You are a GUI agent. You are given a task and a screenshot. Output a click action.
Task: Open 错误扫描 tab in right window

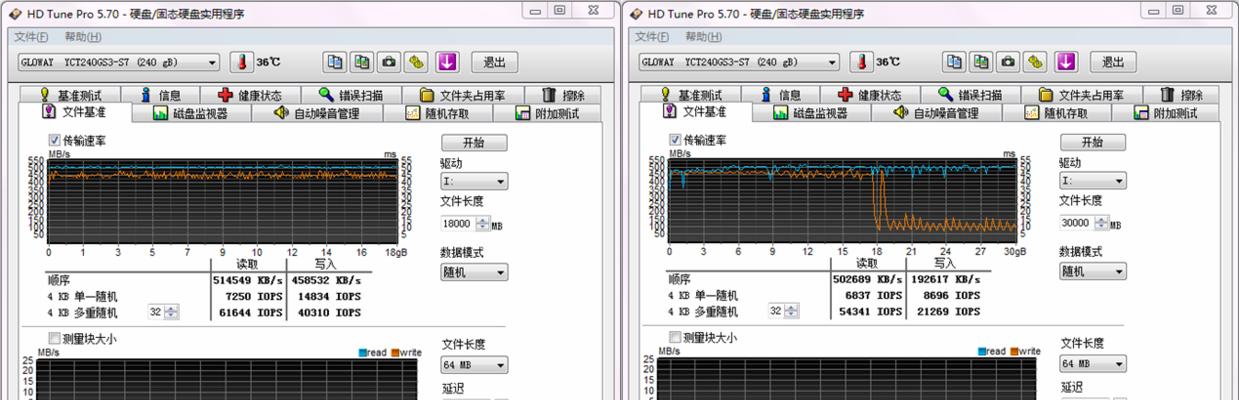(x=972, y=95)
